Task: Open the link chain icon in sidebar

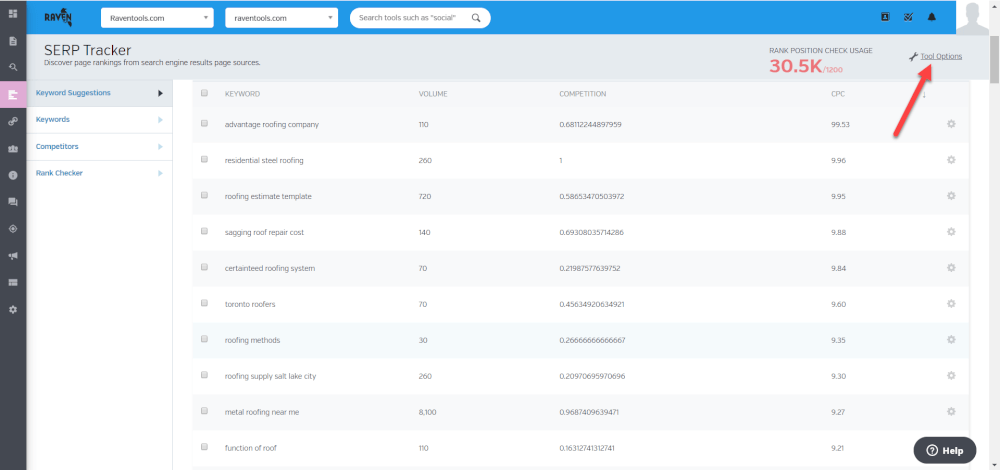Action: click(x=13, y=121)
